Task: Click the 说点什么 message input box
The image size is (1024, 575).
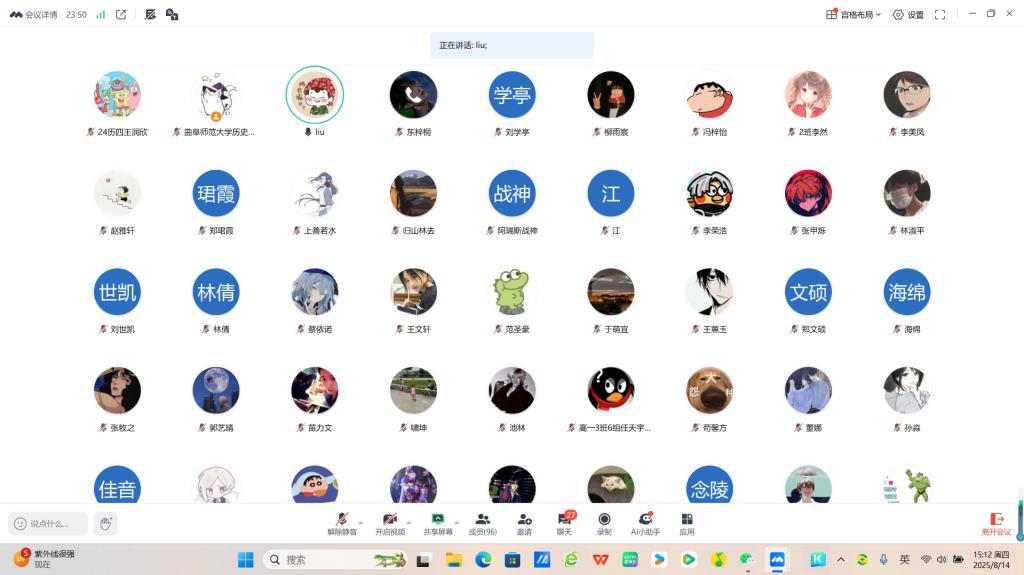Action: (x=50, y=523)
